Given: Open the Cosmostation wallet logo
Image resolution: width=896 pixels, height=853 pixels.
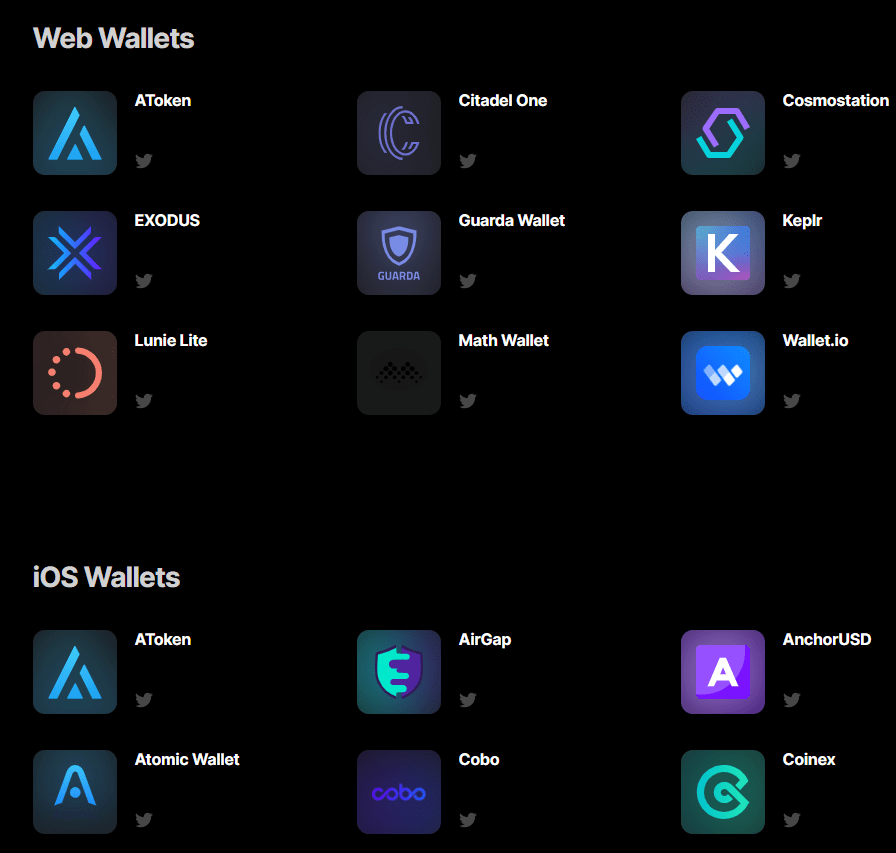Looking at the screenshot, I should pos(723,133).
